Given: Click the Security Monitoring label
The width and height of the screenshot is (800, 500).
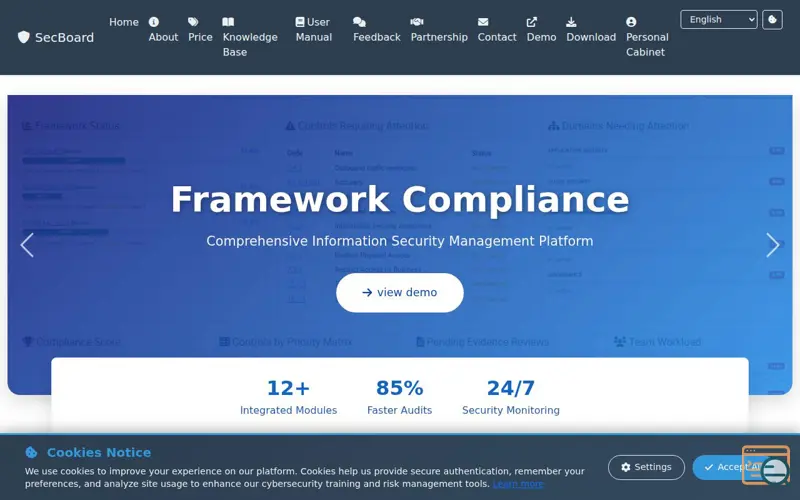Looking at the screenshot, I should pyautogui.click(x=511, y=410).
